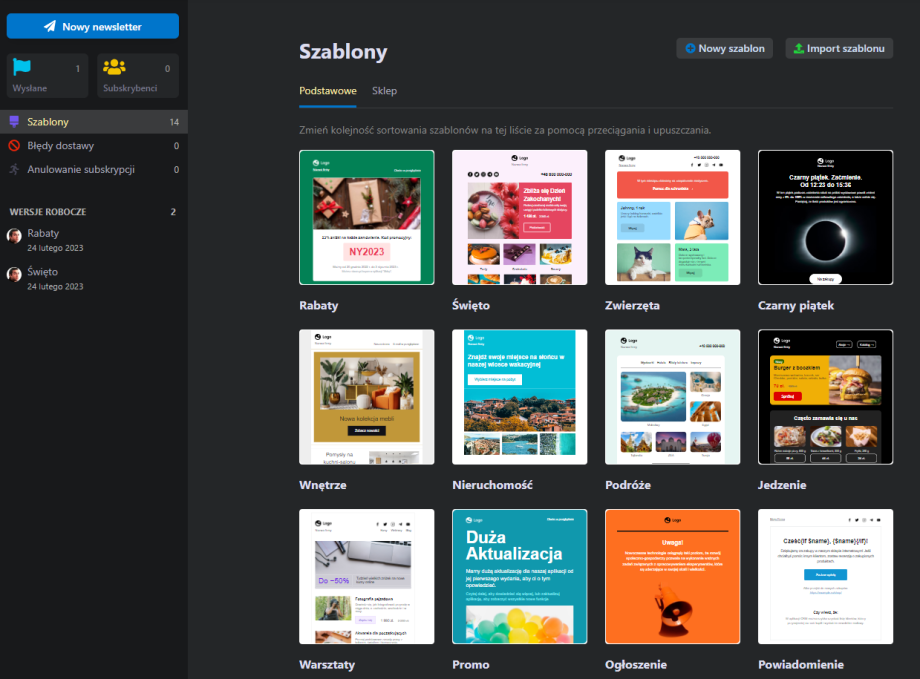Click the yellow Subskrybenci people icon
This screenshot has width=920, height=679.
coord(115,68)
